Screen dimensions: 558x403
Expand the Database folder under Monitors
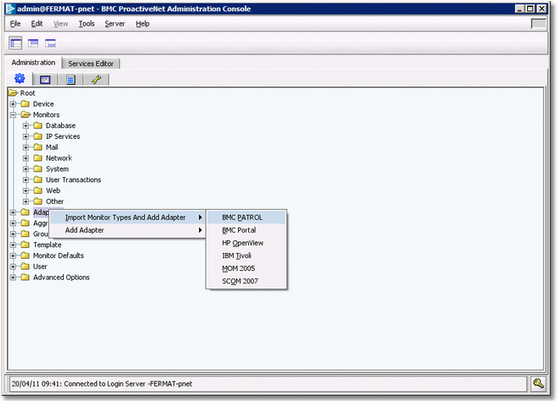[x=26, y=126]
